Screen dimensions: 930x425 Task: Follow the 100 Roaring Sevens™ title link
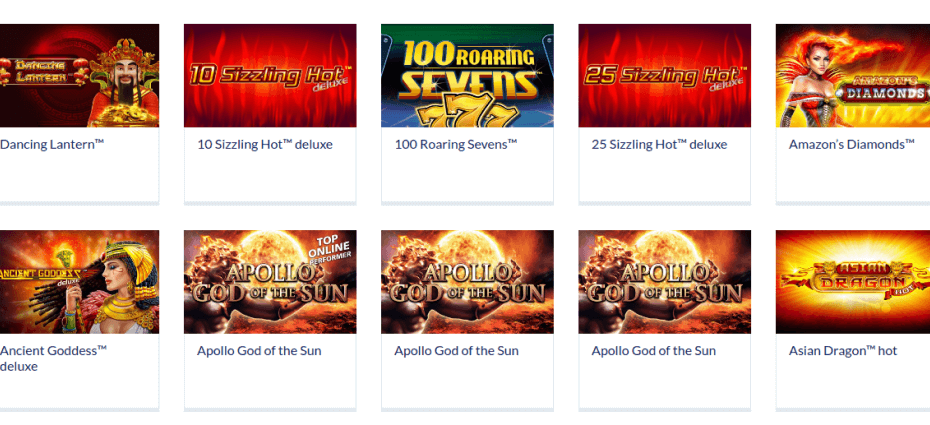click(456, 145)
